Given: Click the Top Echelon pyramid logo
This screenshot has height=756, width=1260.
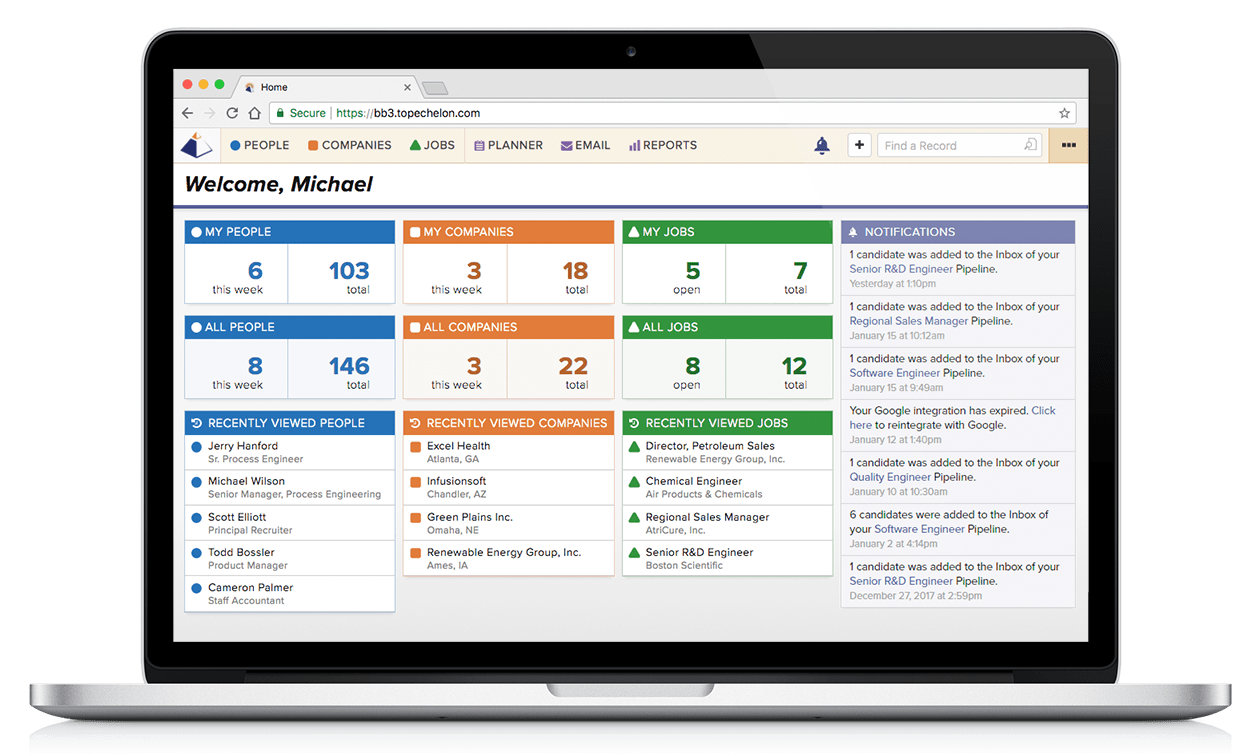Looking at the screenshot, I should (x=197, y=145).
